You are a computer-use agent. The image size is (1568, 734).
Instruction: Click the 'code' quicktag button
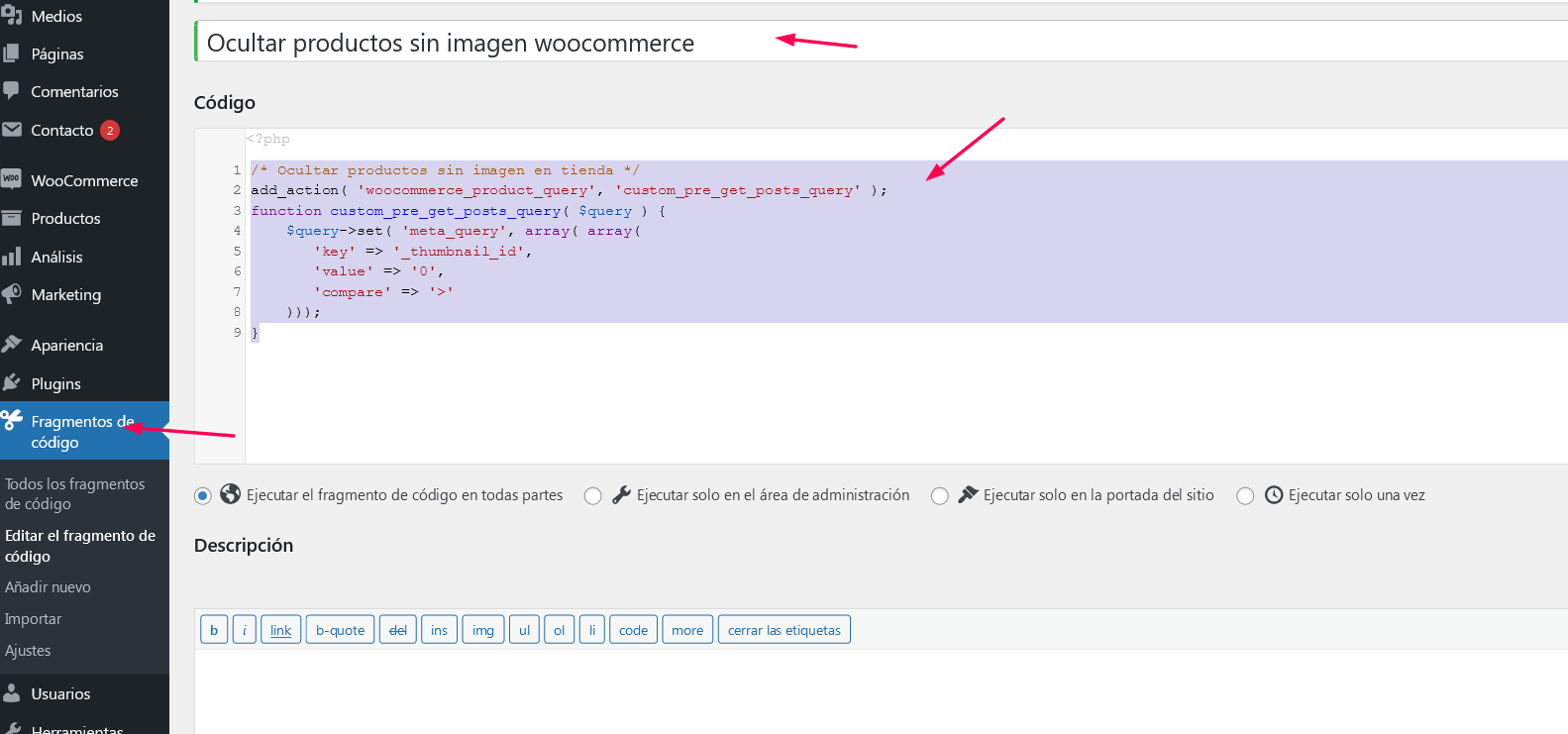633,629
